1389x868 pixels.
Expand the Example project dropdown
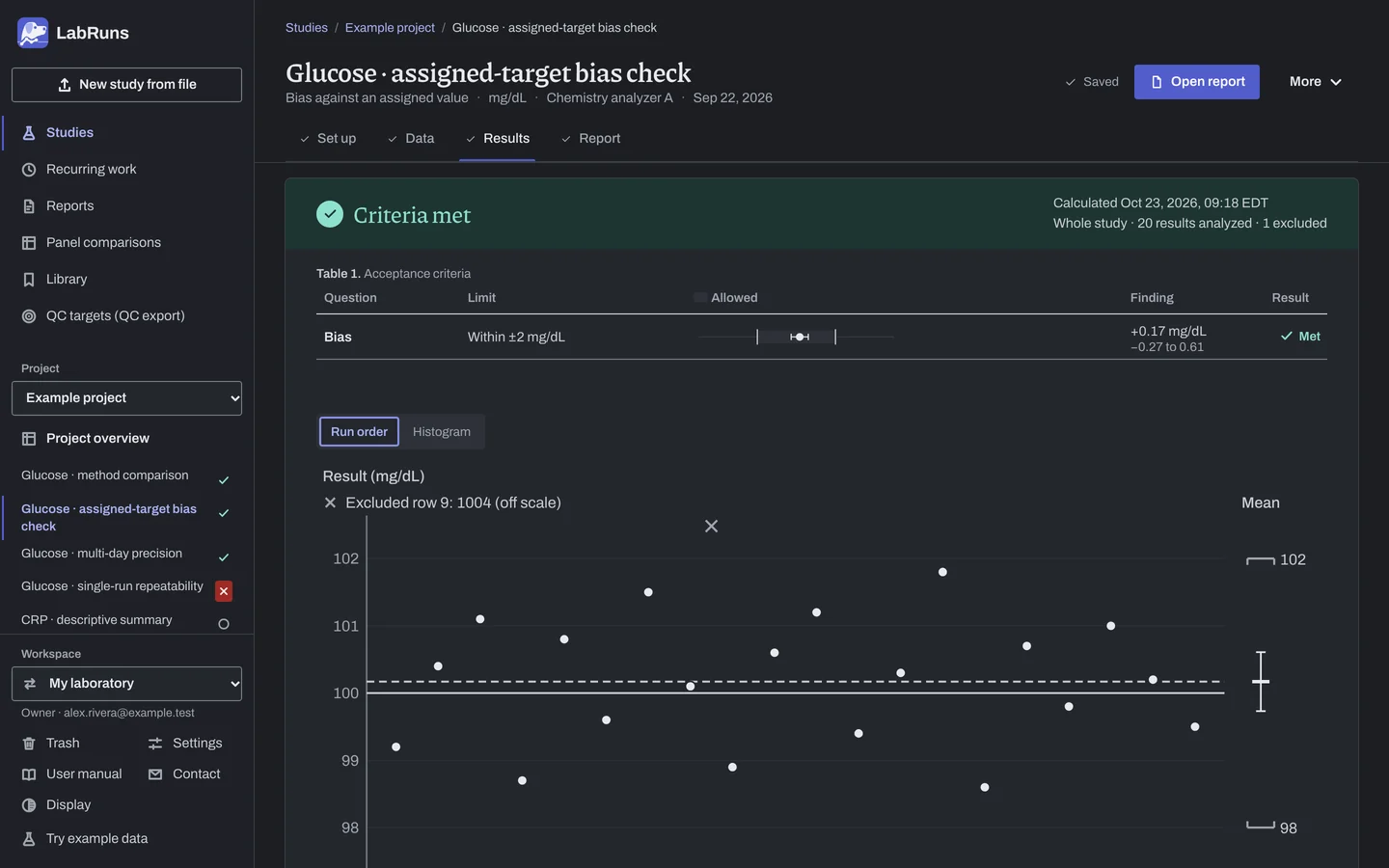(126, 398)
